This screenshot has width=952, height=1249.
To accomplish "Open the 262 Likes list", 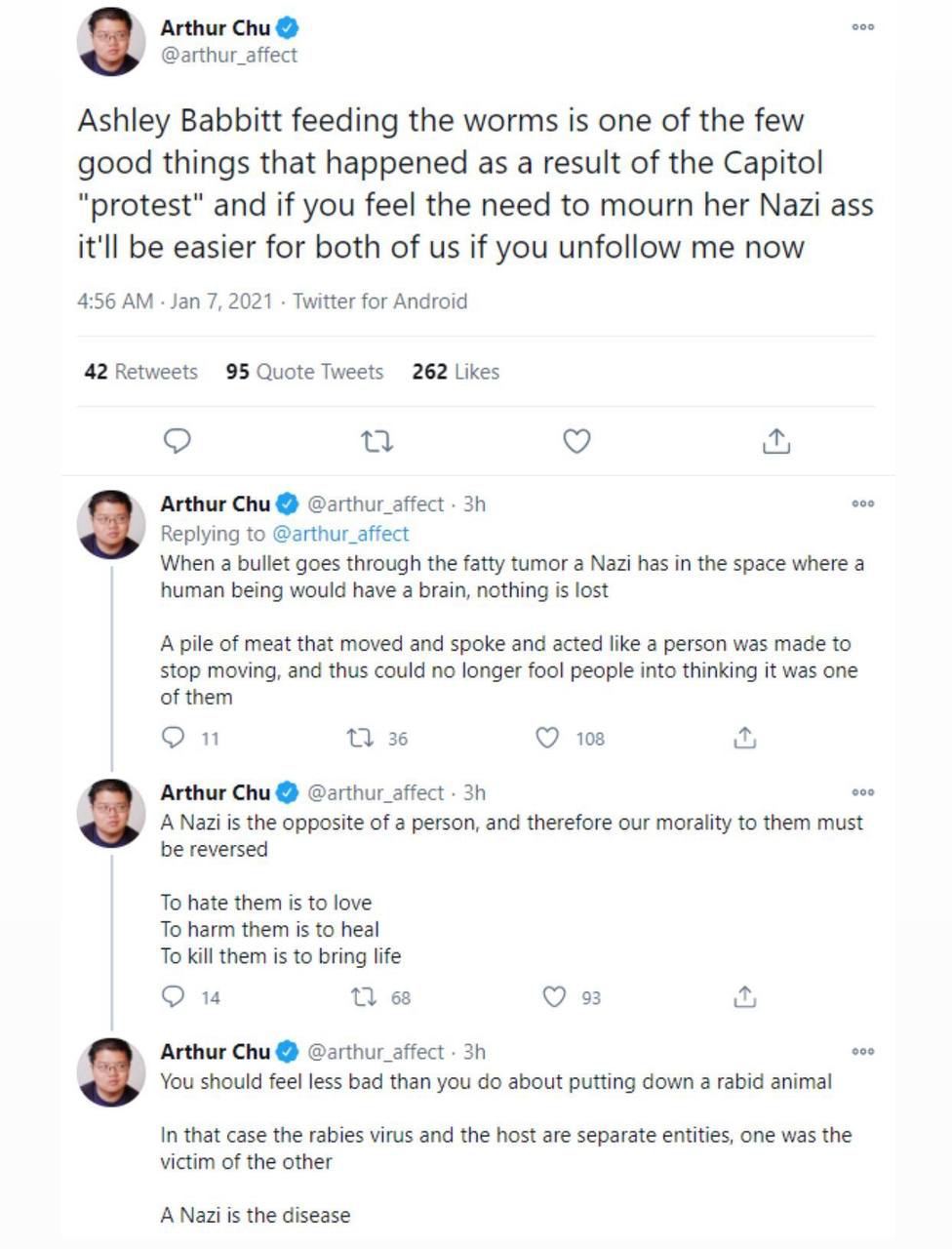I will point(456,372).
